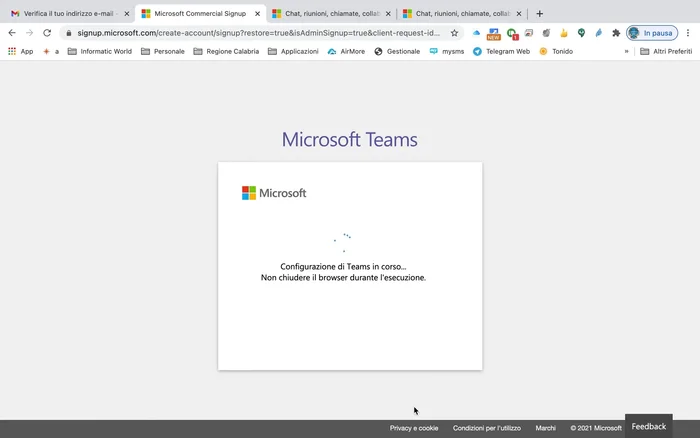Open Marchi footer link
The height and width of the screenshot is (438, 700).
tap(546, 428)
